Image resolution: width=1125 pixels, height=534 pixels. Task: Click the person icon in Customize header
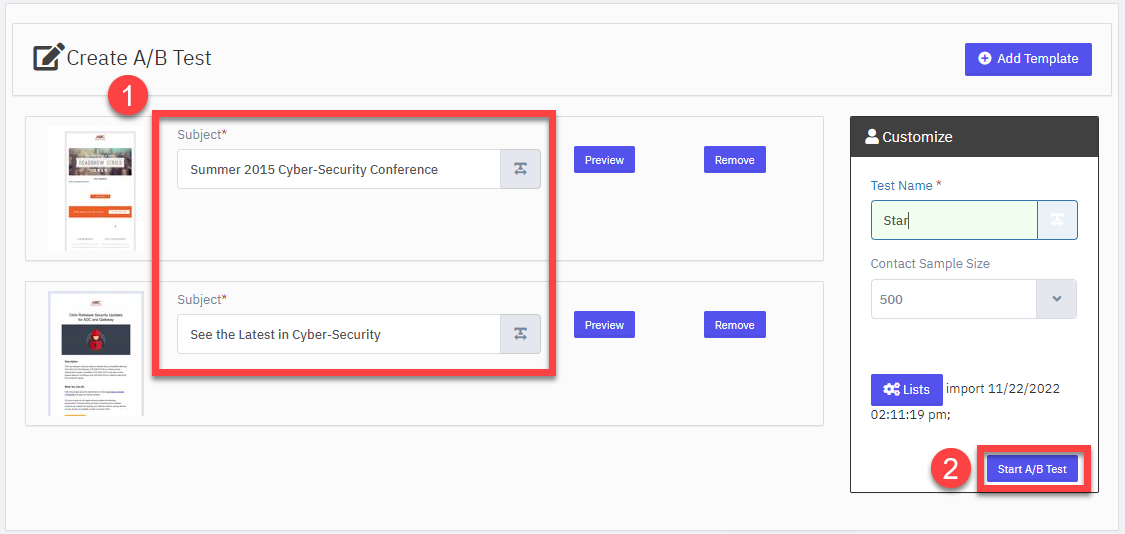(872, 136)
